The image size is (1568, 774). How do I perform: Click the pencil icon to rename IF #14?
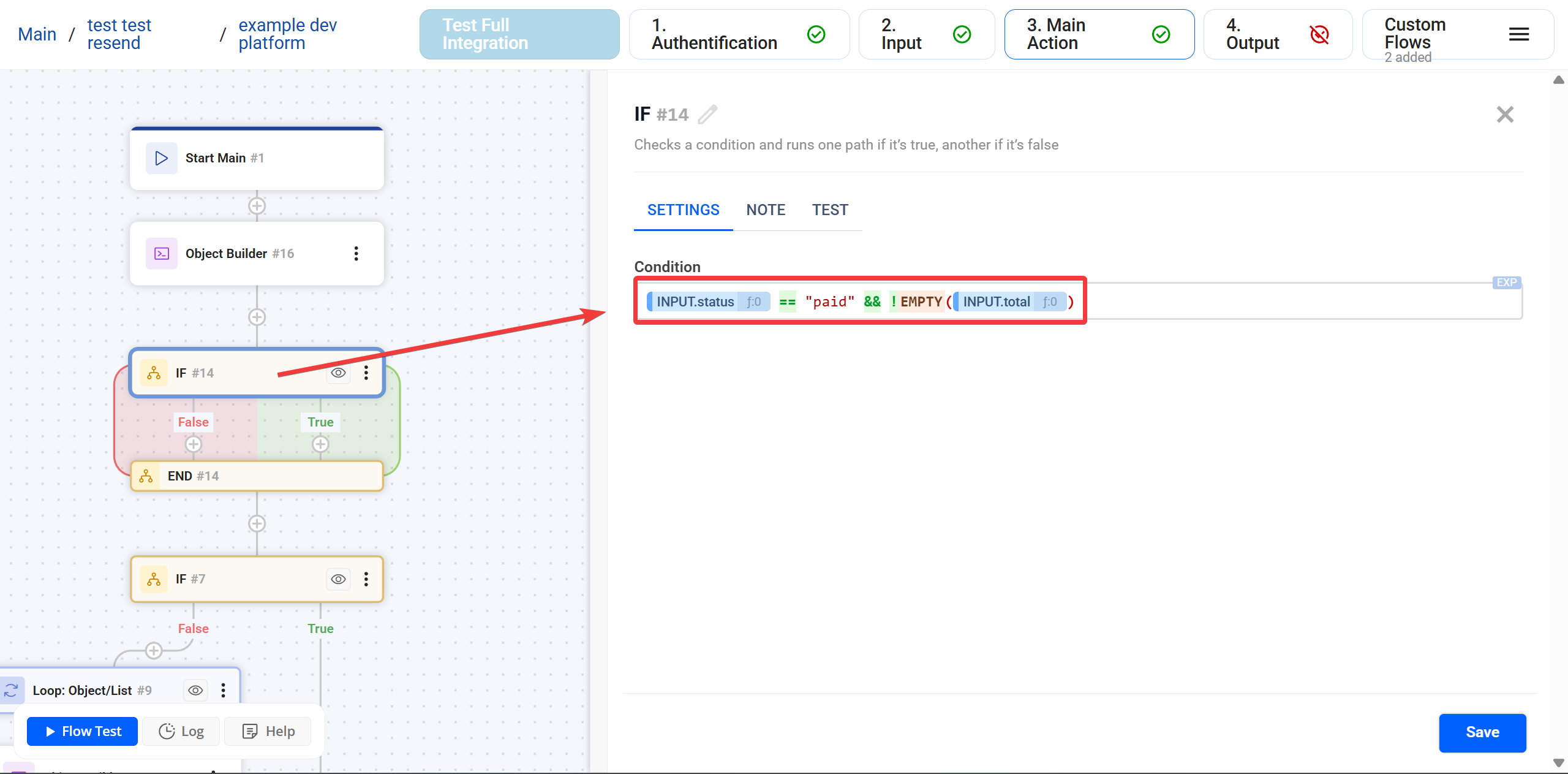coord(707,115)
